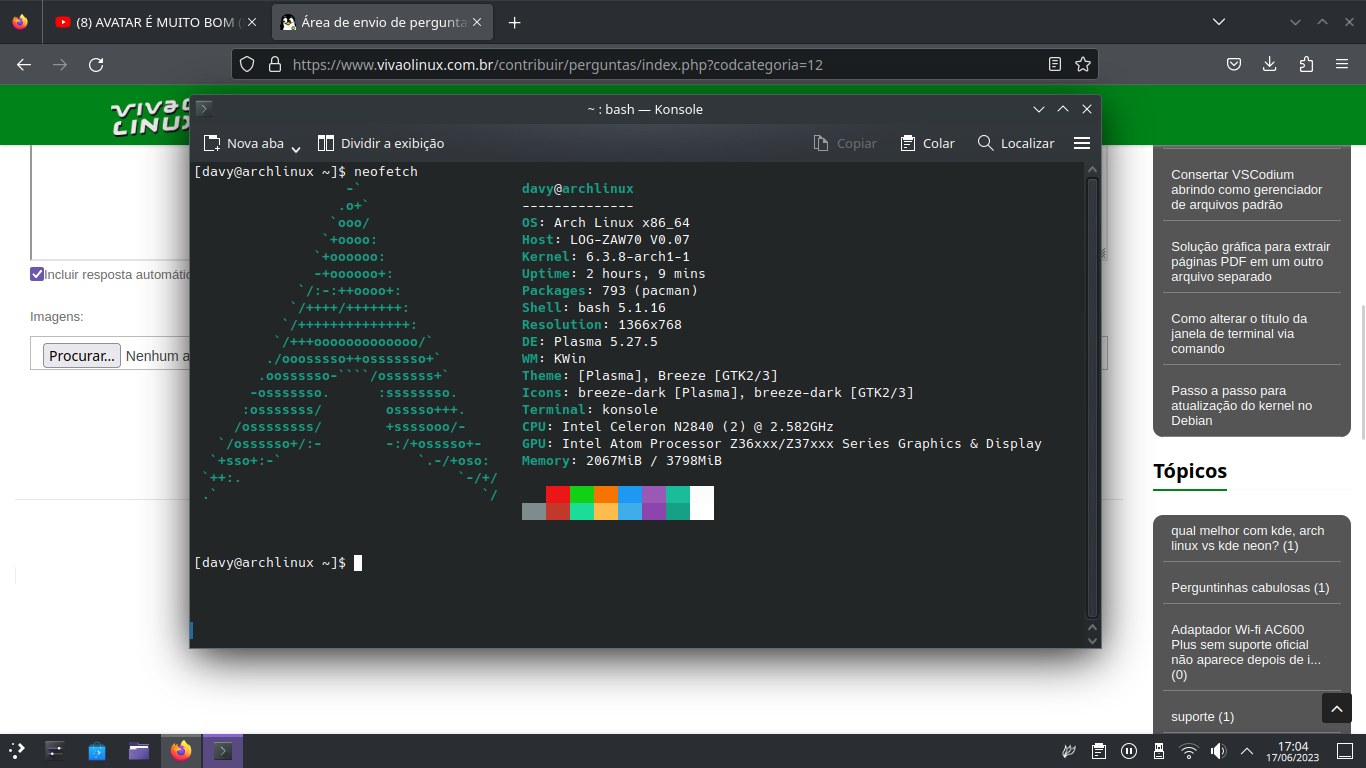The width and height of the screenshot is (1366, 768).
Task: Open the KDE application launcher
Action: pyautogui.click(x=16, y=750)
